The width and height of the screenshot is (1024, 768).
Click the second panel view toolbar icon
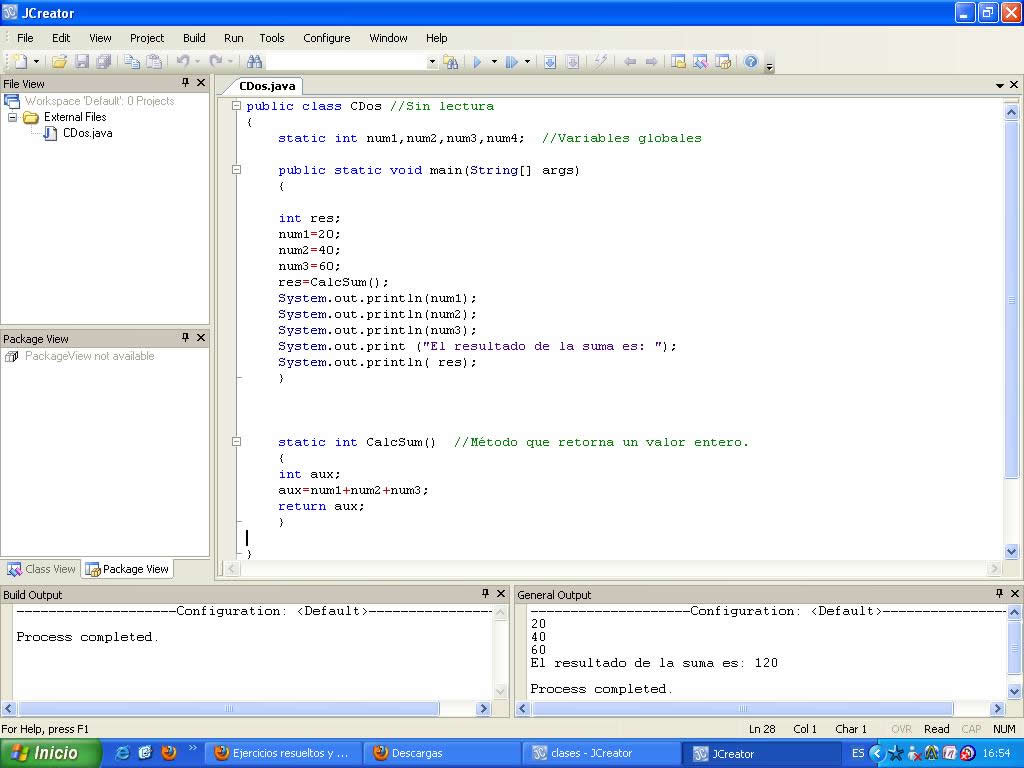coord(701,62)
